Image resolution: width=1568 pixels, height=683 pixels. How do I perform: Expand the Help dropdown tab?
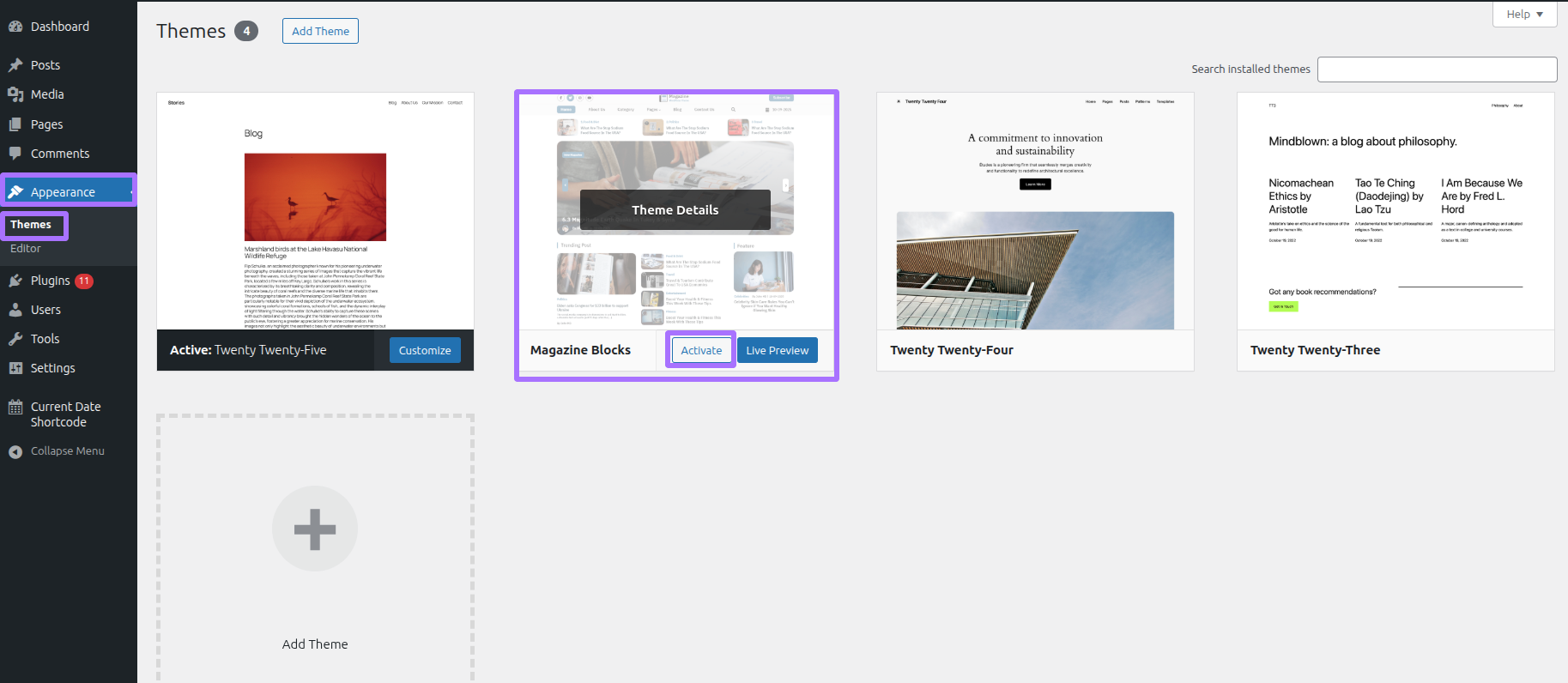1524,15
